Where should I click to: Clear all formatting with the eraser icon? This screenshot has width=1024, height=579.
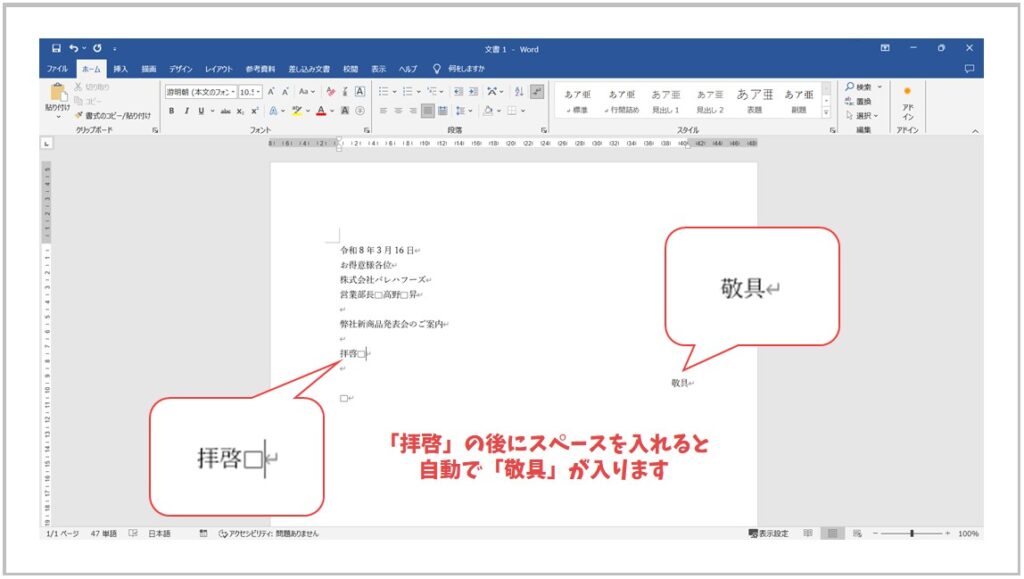(x=330, y=92)
